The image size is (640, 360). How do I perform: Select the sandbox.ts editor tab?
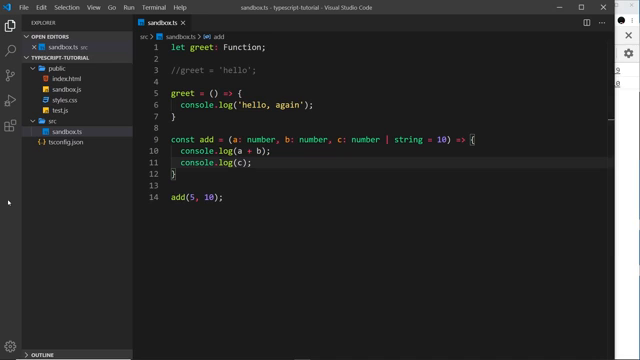162,23
